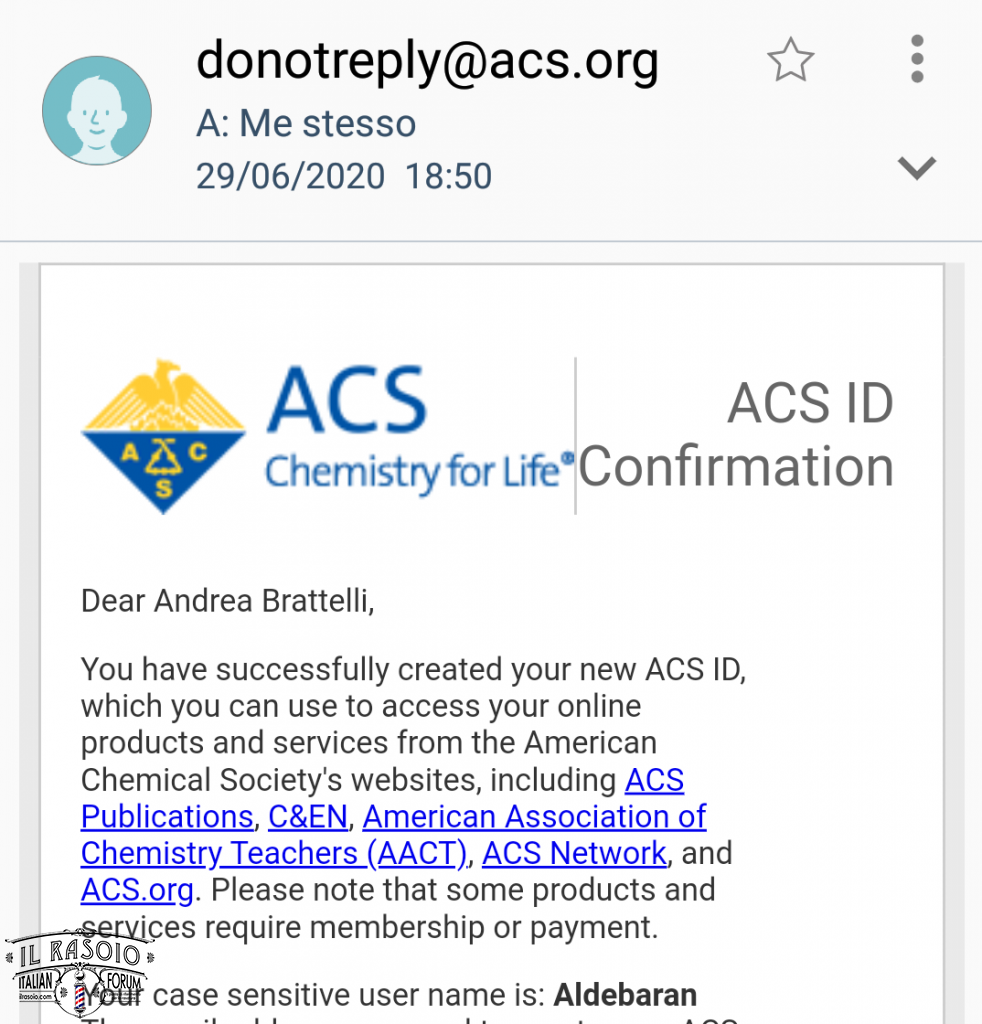This screenshot has width=982, height=1024.
Task: Open the ACS Publications link
Action: point(383,798)
